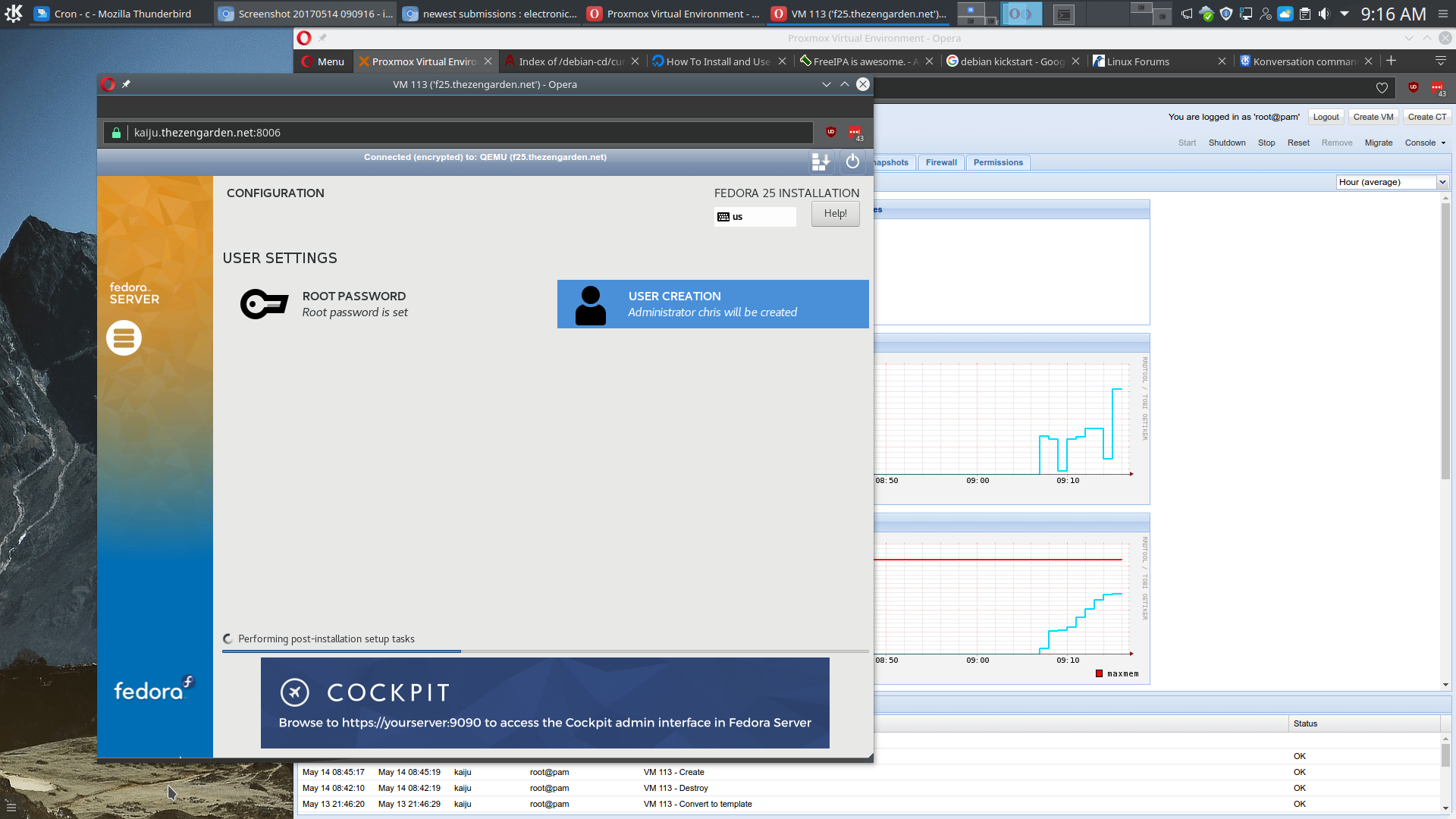Click the desktop toolbox icon bottom-left

coord(11,806)
